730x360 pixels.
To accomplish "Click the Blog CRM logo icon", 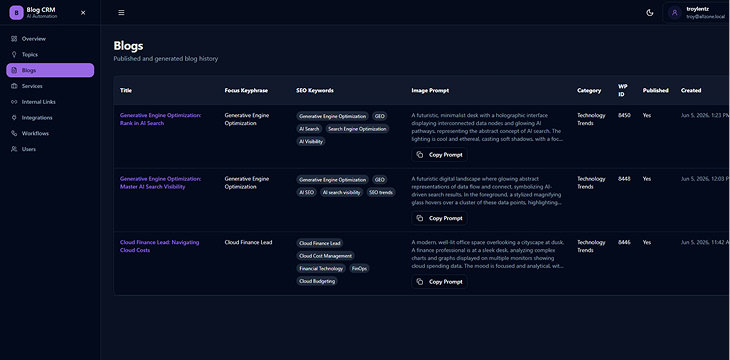I will 16,13.
